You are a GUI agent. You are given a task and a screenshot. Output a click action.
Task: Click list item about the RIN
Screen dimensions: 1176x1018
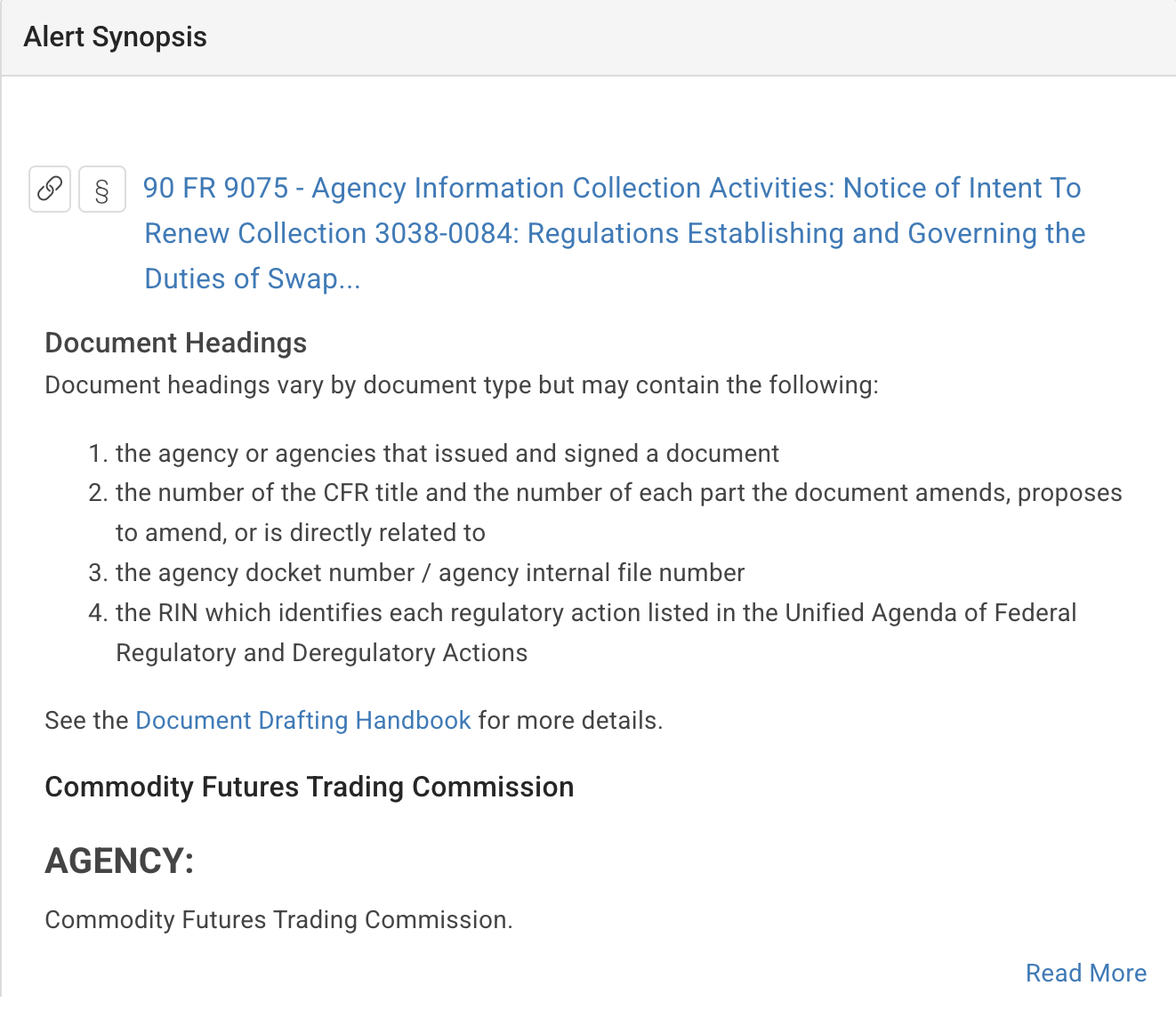coord(596,612)
